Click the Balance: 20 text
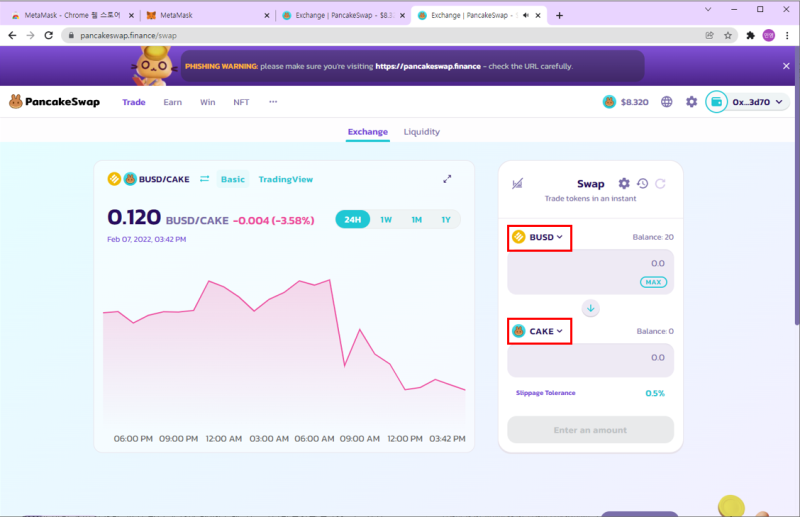The width and height of the screenshot is (800, 517). pyautogui.click(x=653, y=237)
